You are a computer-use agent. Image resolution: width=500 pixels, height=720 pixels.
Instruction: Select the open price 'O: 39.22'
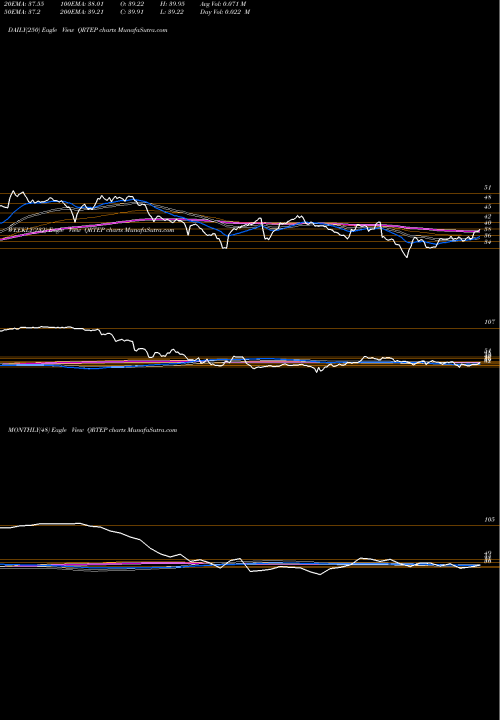(132, 3)
